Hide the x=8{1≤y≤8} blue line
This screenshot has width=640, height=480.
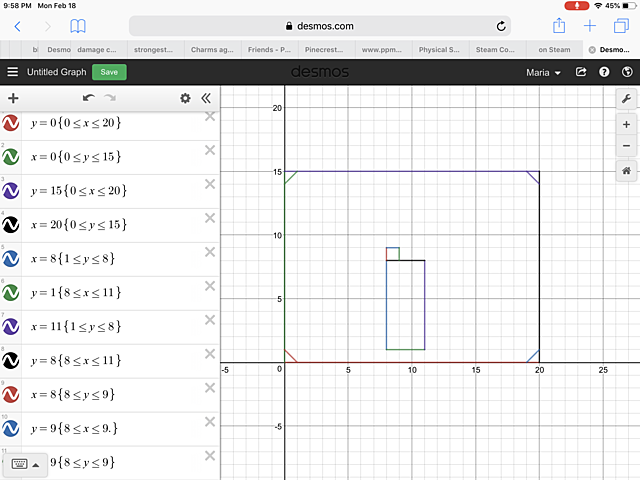click(11, 258)
